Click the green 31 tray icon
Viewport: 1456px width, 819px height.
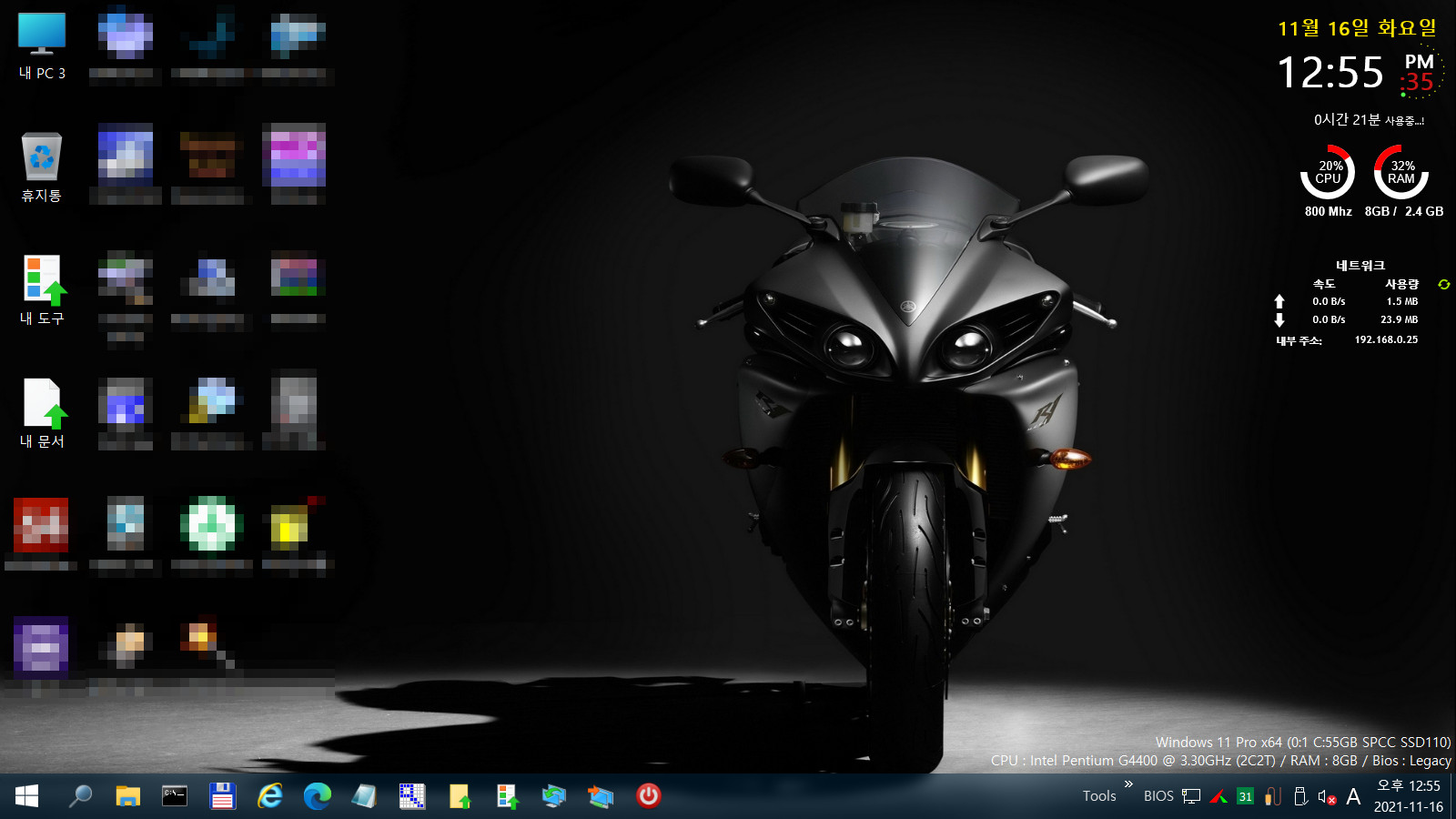(1245, 796)
